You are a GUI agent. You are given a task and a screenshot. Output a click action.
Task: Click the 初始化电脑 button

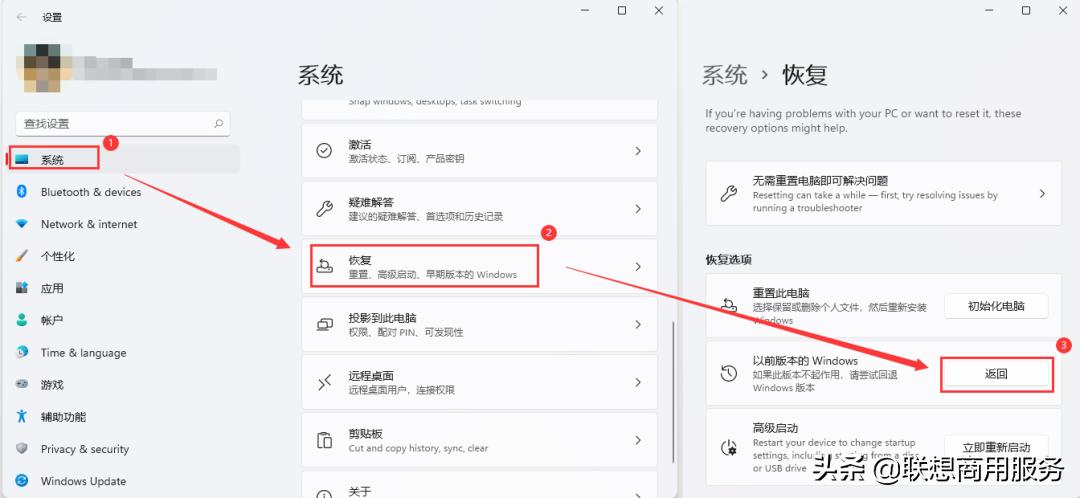click(x=996, y=306)
